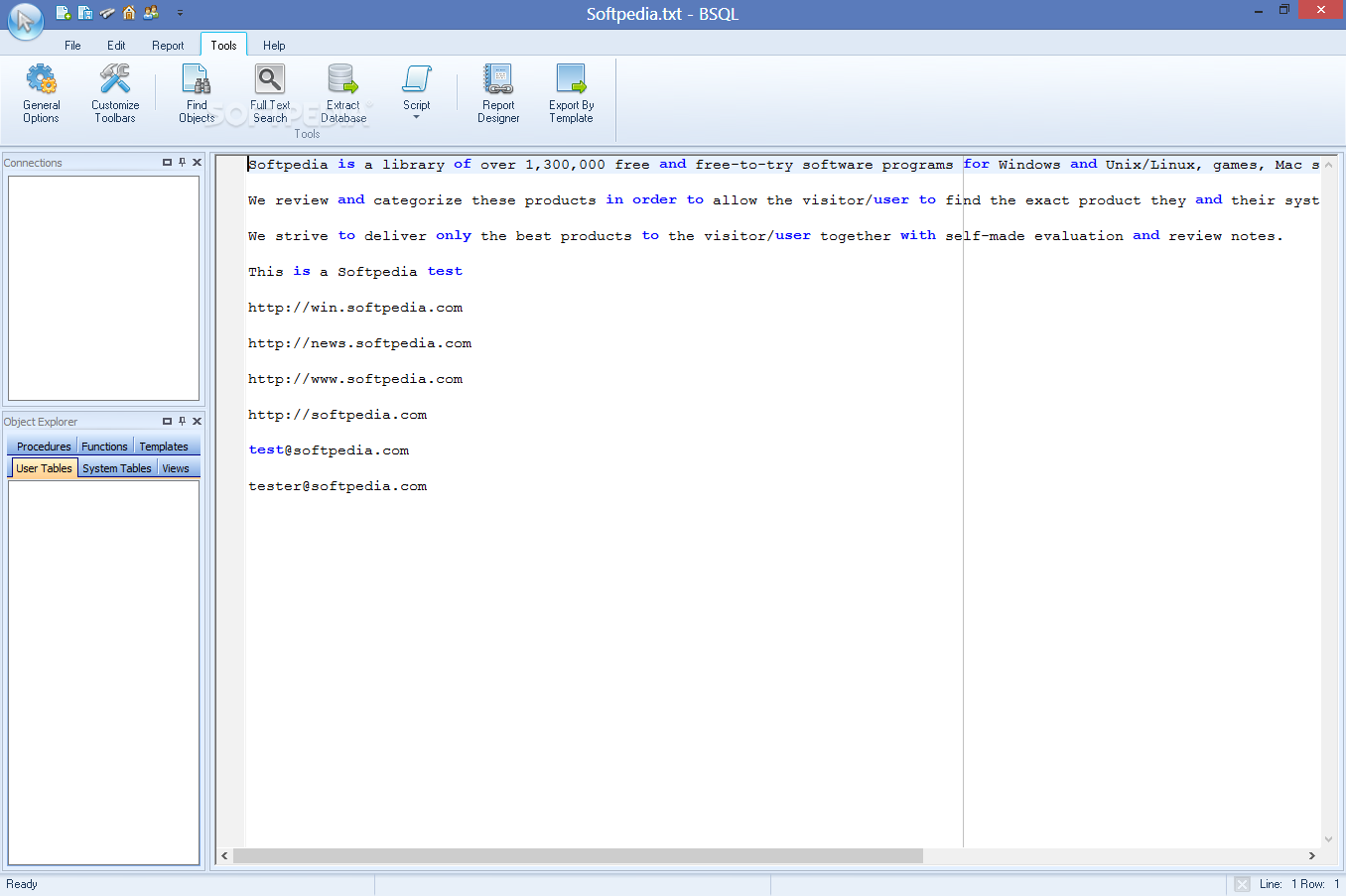Screen dimensions: 1346x896
Task: Select the System Tables tab
Action: point(117,468)
